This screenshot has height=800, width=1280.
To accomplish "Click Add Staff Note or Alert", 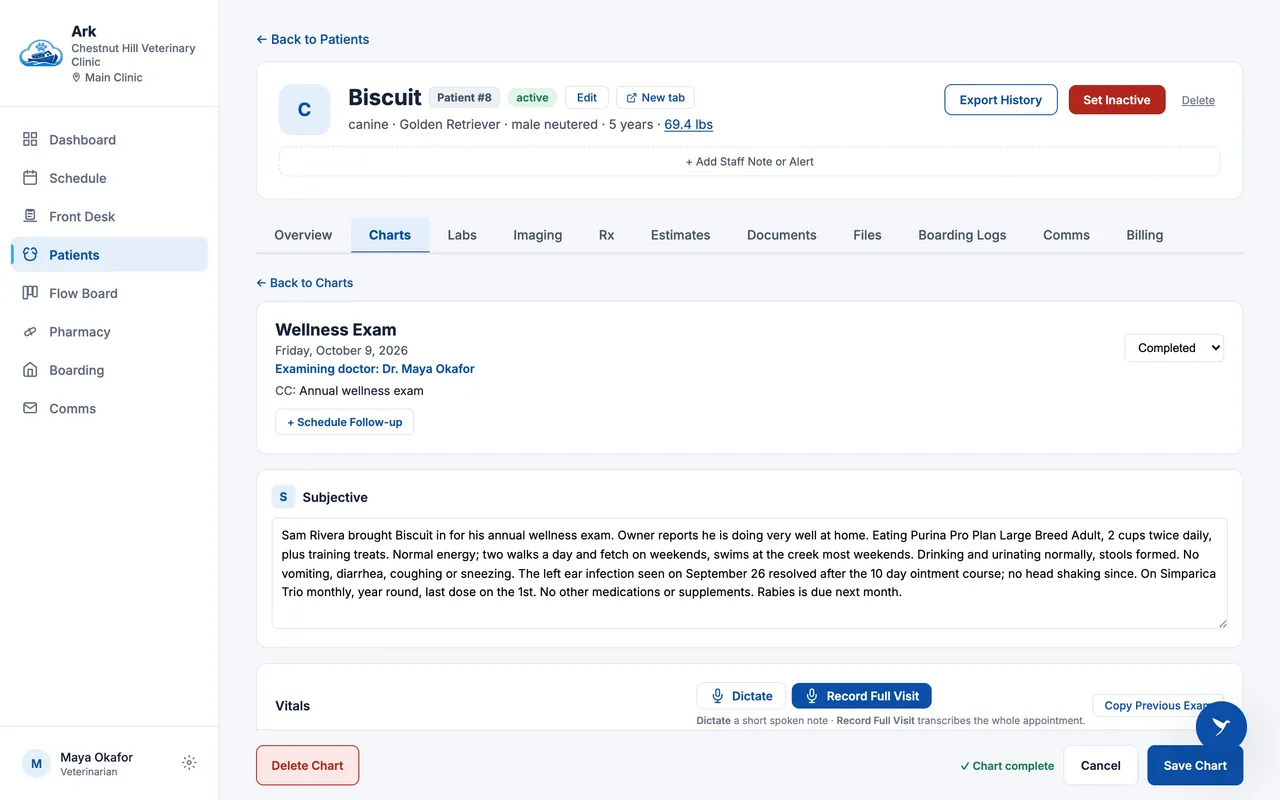I will pos(749,162).
